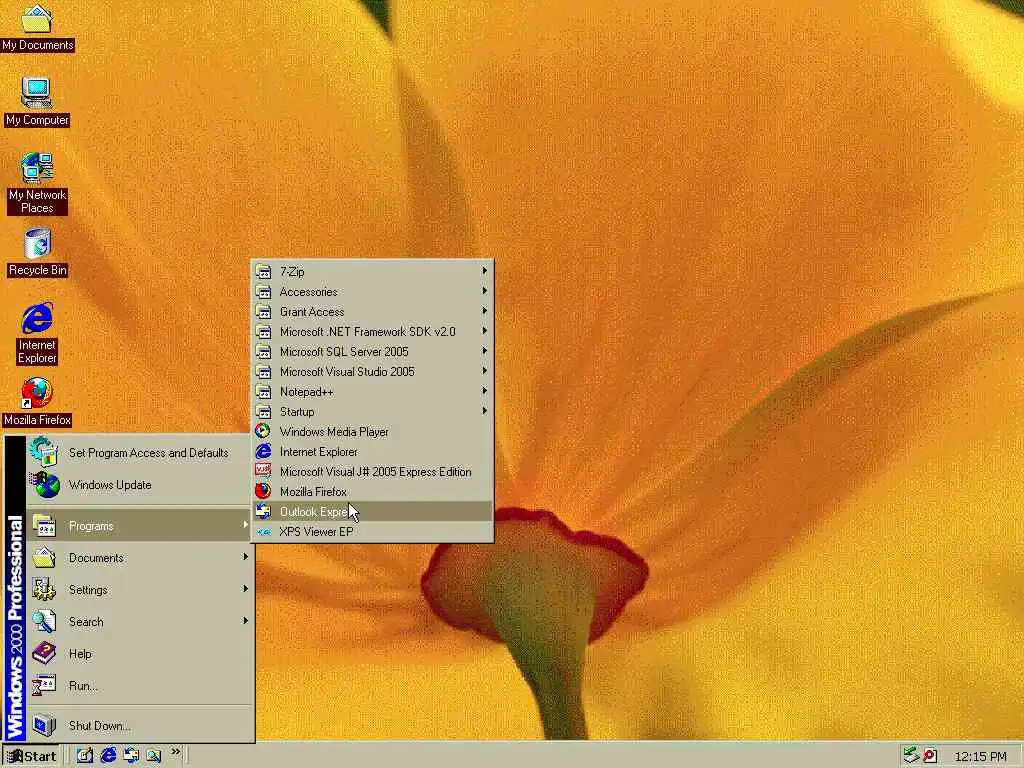Choose Shut Down... in the Start menu
The height and width of the screenshot is (768, 1024).
pos(140,726)
